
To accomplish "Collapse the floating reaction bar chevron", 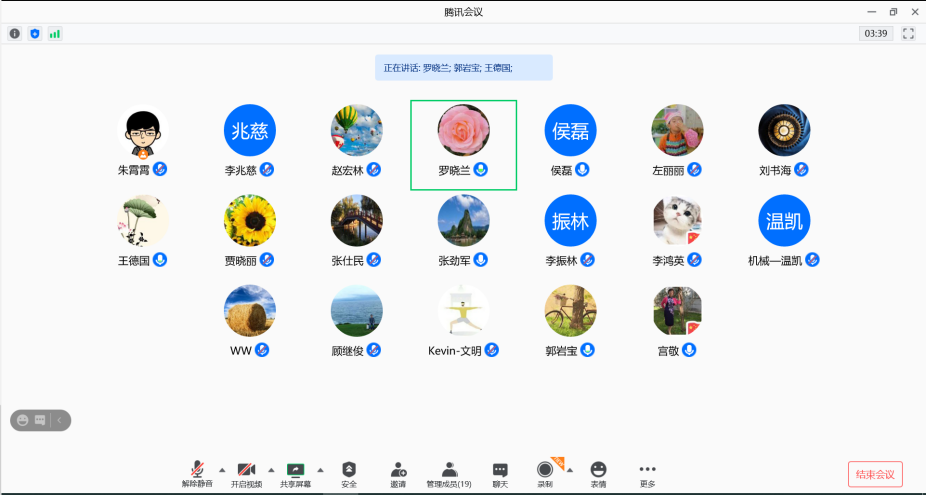I will click(x=59, y=420).
